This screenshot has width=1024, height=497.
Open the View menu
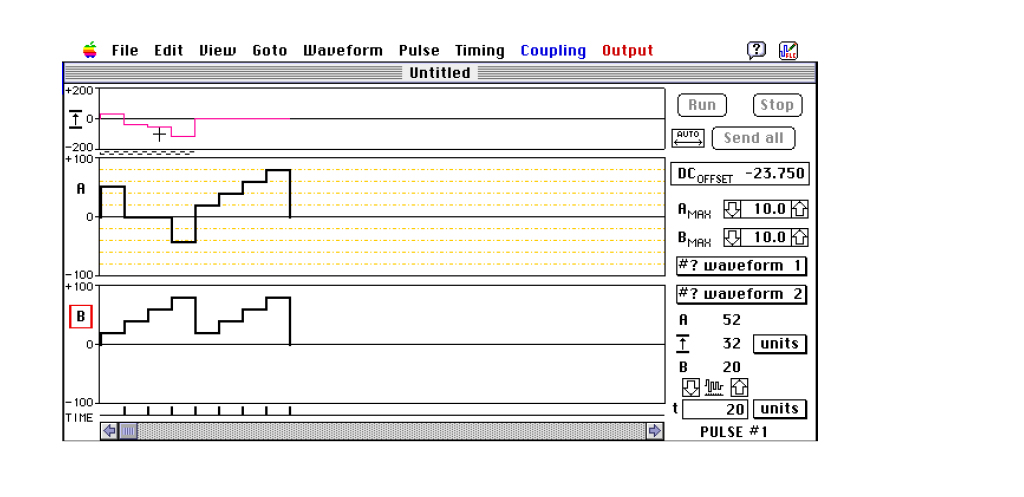pyautogui.click(x=217, y=50)
